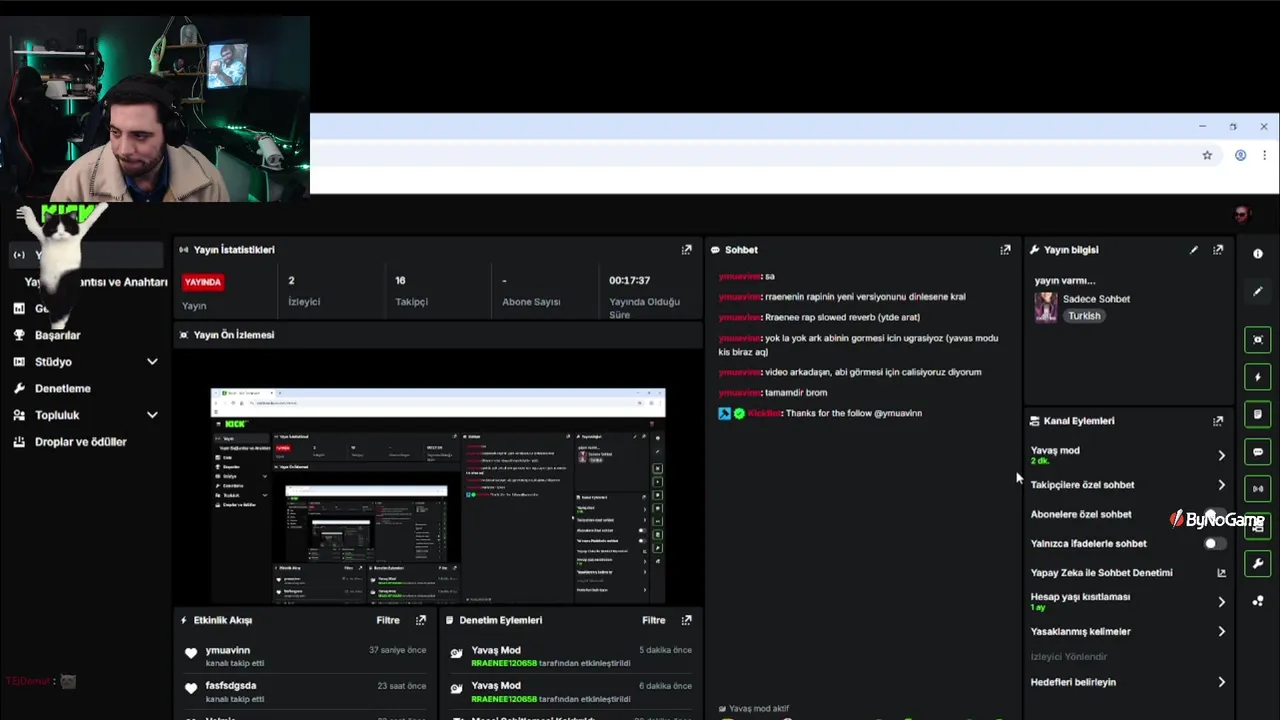Edit stream info with the pencil icon in Yayın bilgisi
Viewport: 1280px width, 720px height.
(1193, 250)
